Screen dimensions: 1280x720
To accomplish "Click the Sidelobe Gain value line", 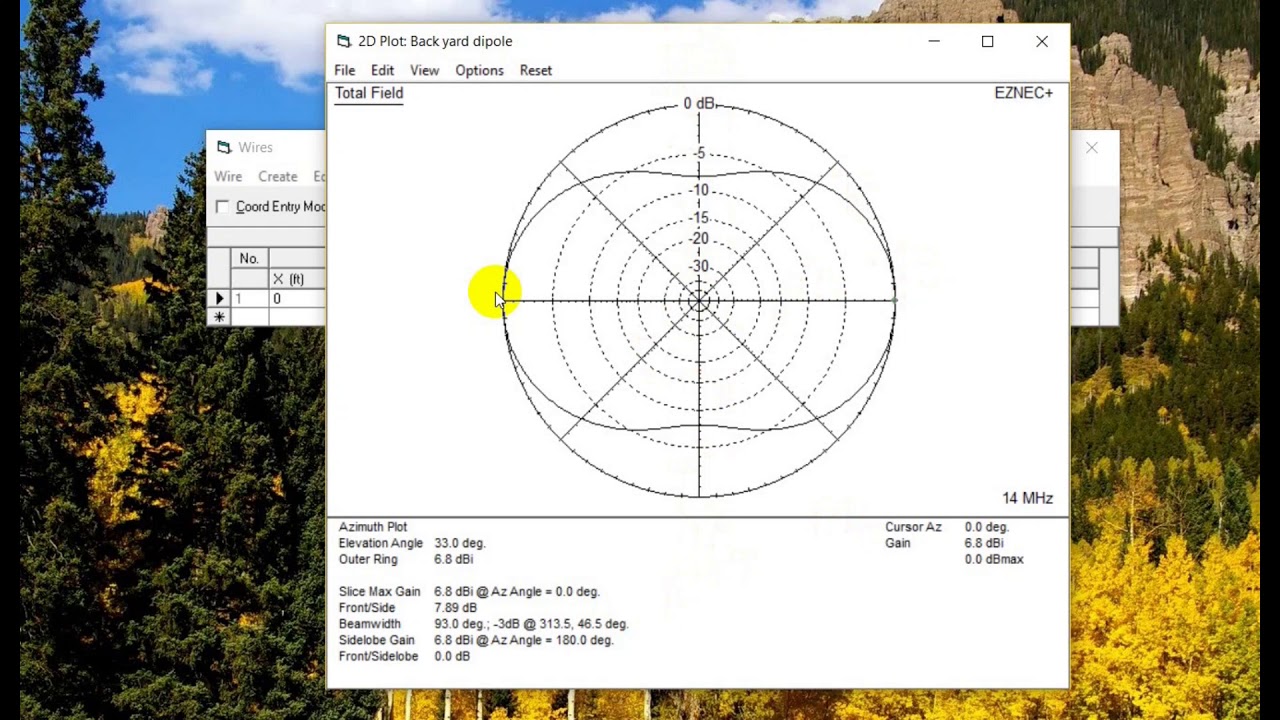I will click(524, 640).
